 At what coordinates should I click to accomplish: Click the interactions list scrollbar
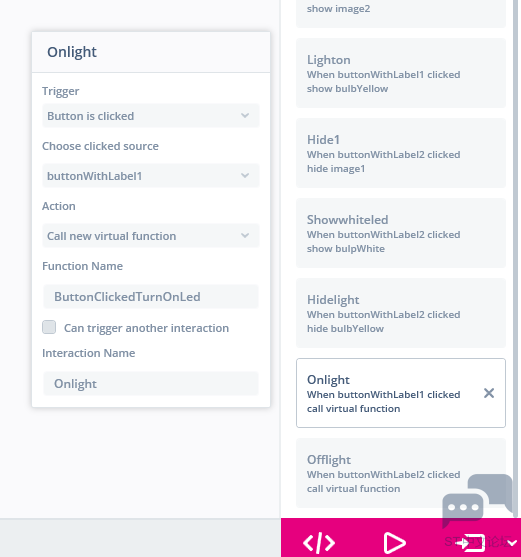coord(515,249)
